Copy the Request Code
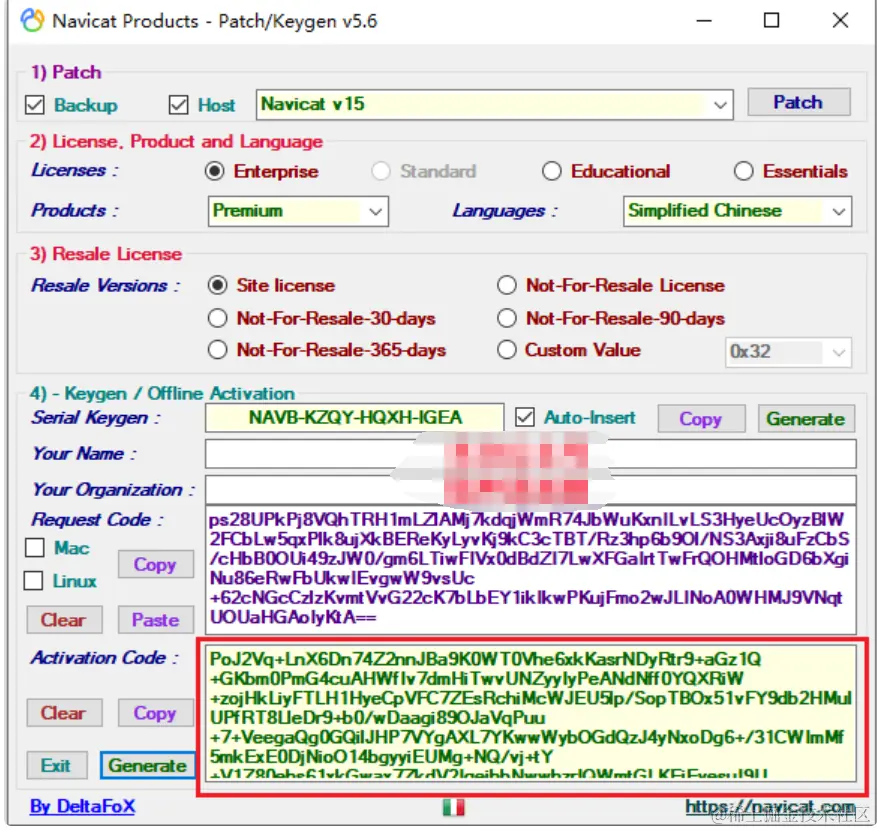The width and height of the screenshot is (877, 831). click(x=155, y=564)
